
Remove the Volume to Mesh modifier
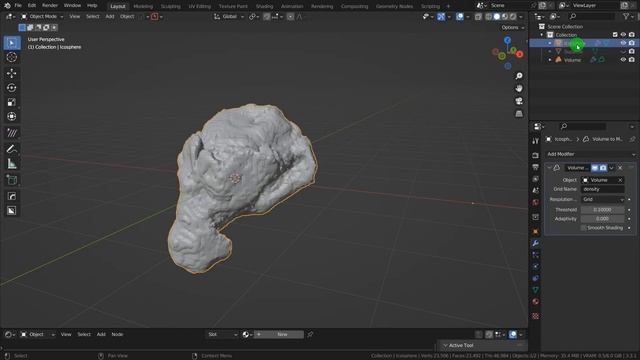pyautogui.click(x=620, y=168)
